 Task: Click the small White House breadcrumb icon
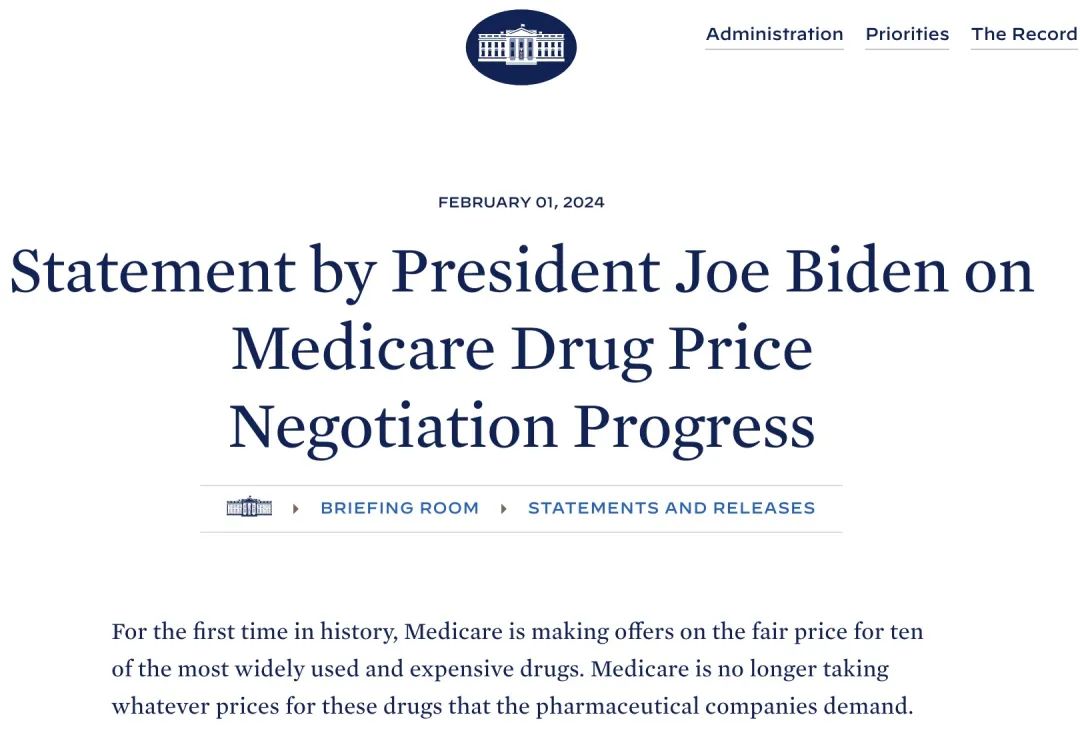pos(249,508)
